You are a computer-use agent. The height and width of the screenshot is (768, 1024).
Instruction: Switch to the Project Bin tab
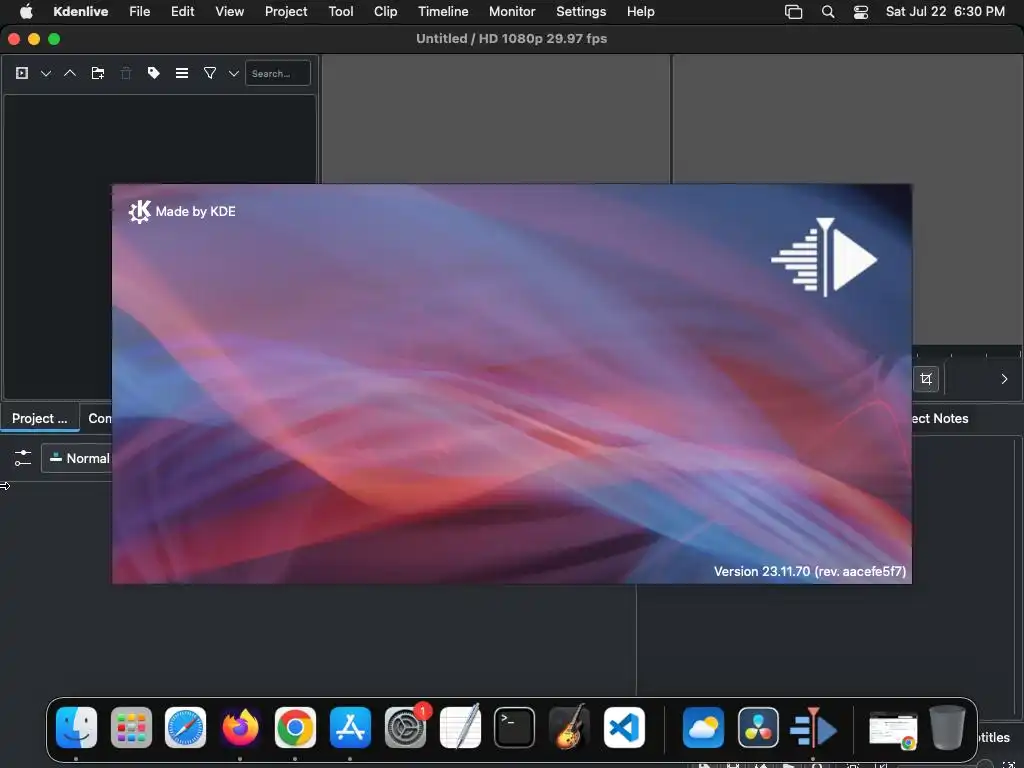coord(39,419)
